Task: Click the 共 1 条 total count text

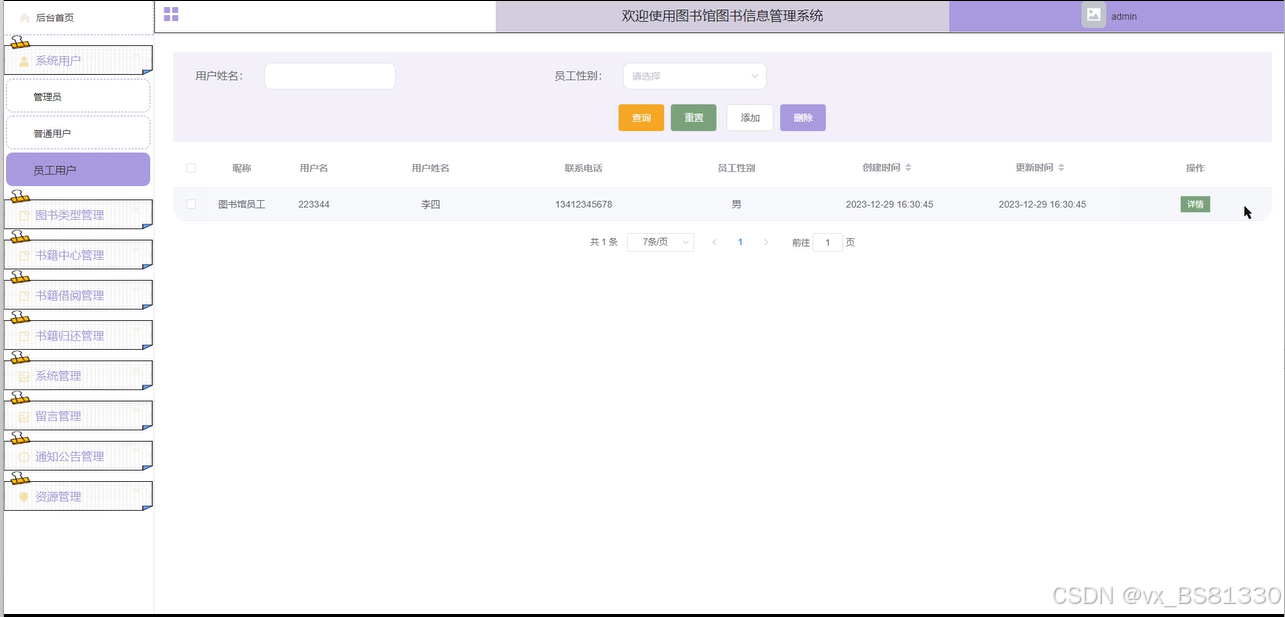Action: (604, 242)
